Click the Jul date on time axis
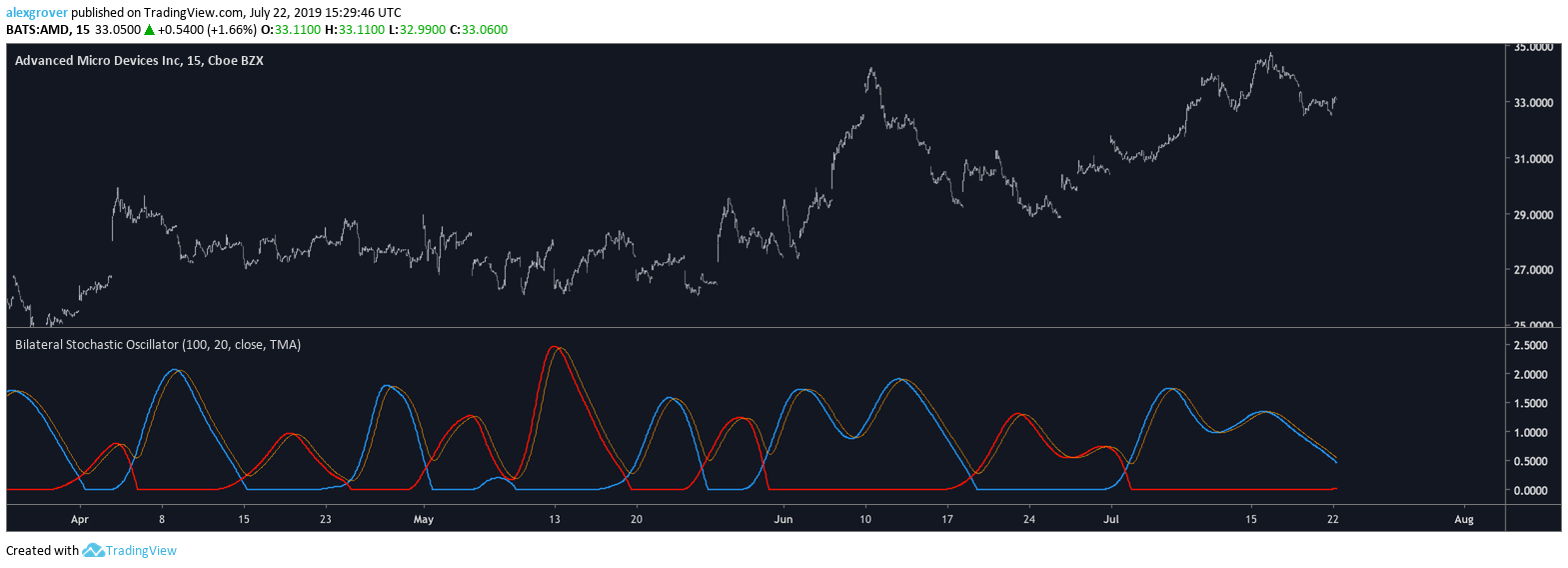The image size is (1568, 568). 1111,520
